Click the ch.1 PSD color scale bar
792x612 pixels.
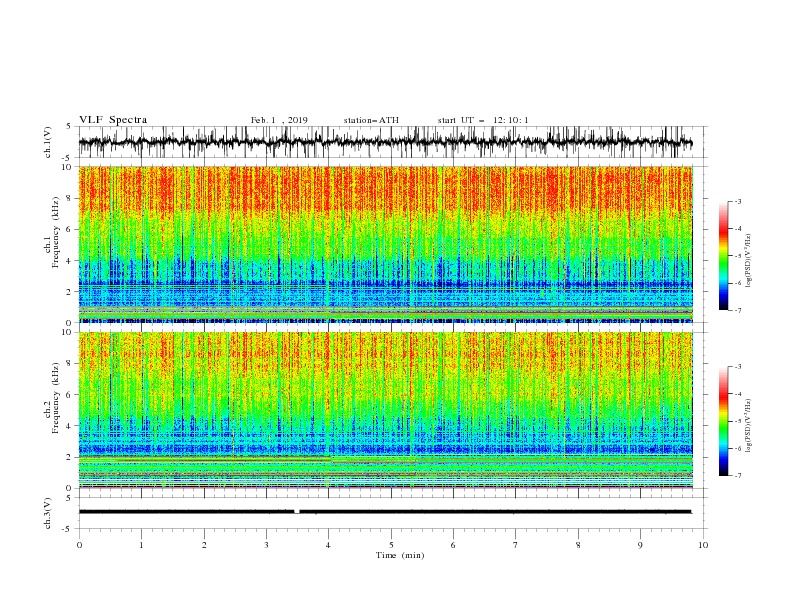[x=723, y=255]
